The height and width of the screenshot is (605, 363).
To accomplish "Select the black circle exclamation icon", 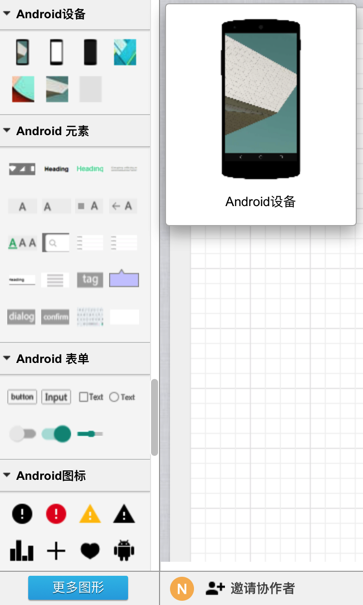I will 22,514.
